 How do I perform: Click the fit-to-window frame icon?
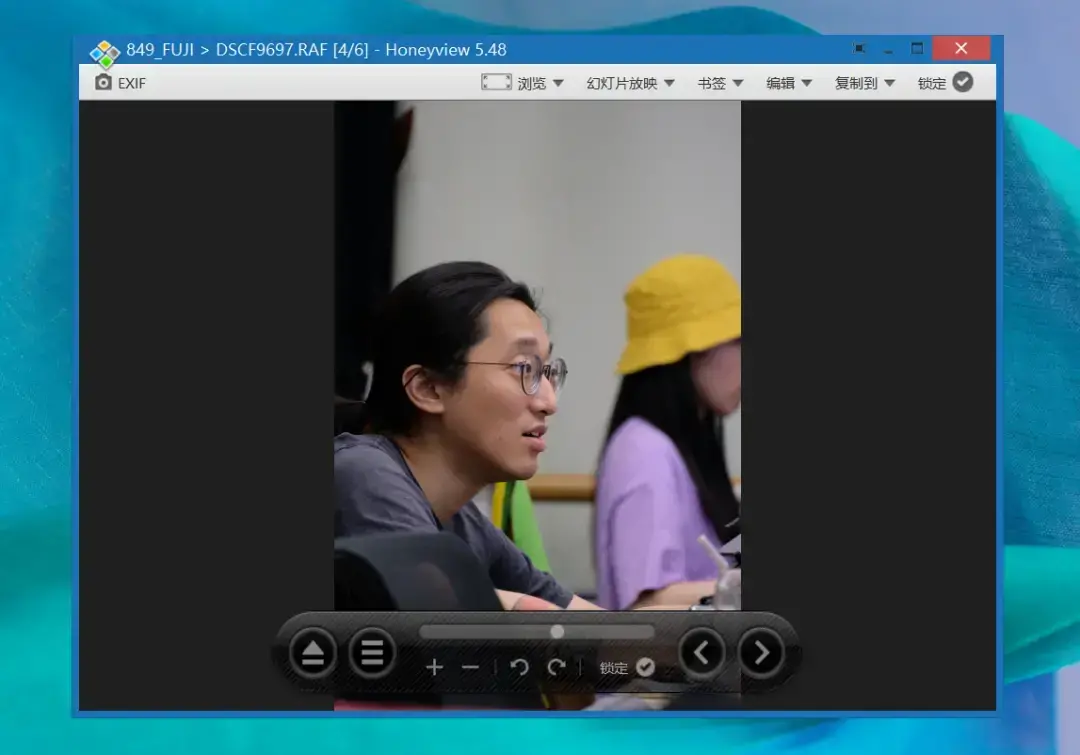pyautogui.click(x=496, y=83)
